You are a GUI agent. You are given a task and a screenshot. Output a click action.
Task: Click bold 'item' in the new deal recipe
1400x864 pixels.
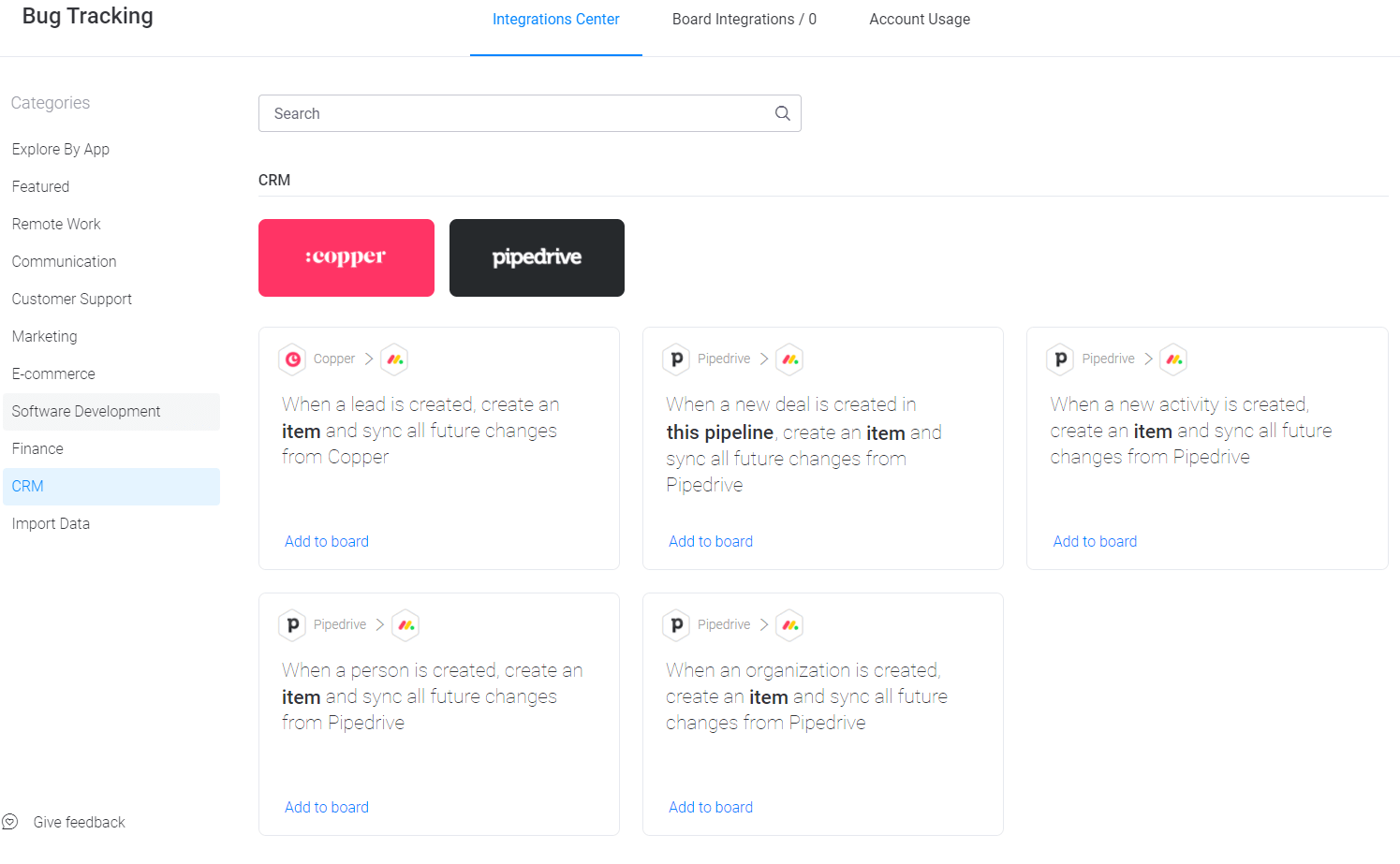click(x=886, y=432)
